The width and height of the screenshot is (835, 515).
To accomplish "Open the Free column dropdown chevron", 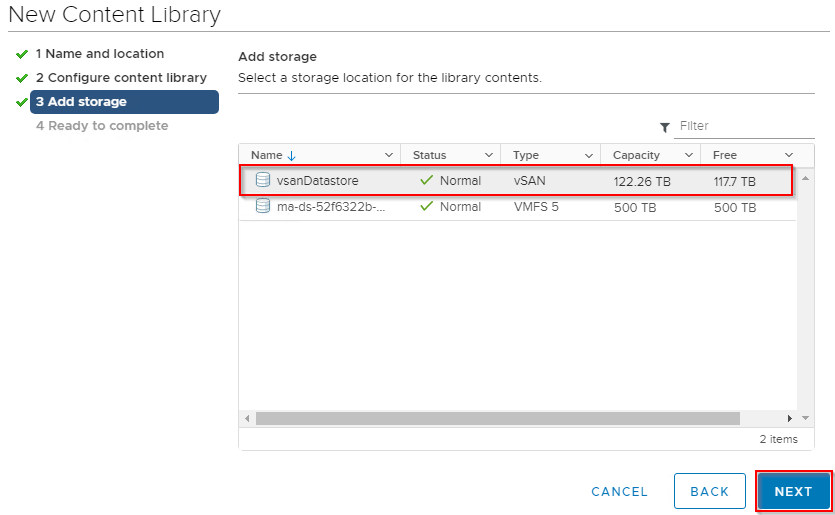I will tap(789, 155).
